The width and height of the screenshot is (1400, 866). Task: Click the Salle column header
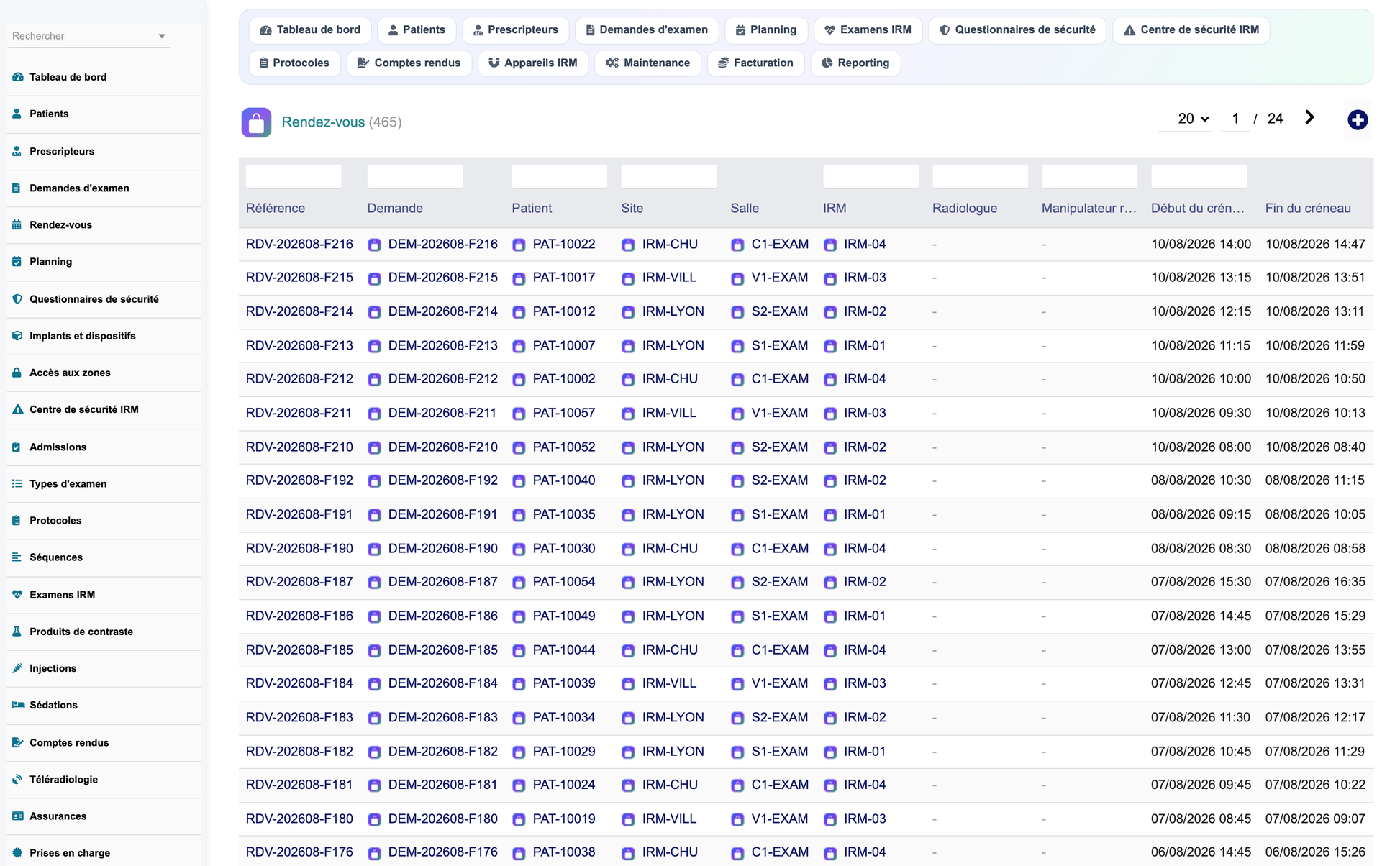tap(745, 209)
